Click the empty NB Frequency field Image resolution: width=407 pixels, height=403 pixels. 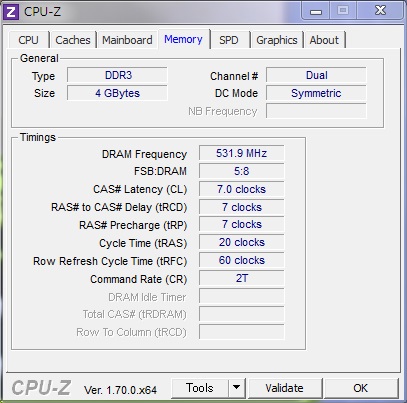(316, 111)
